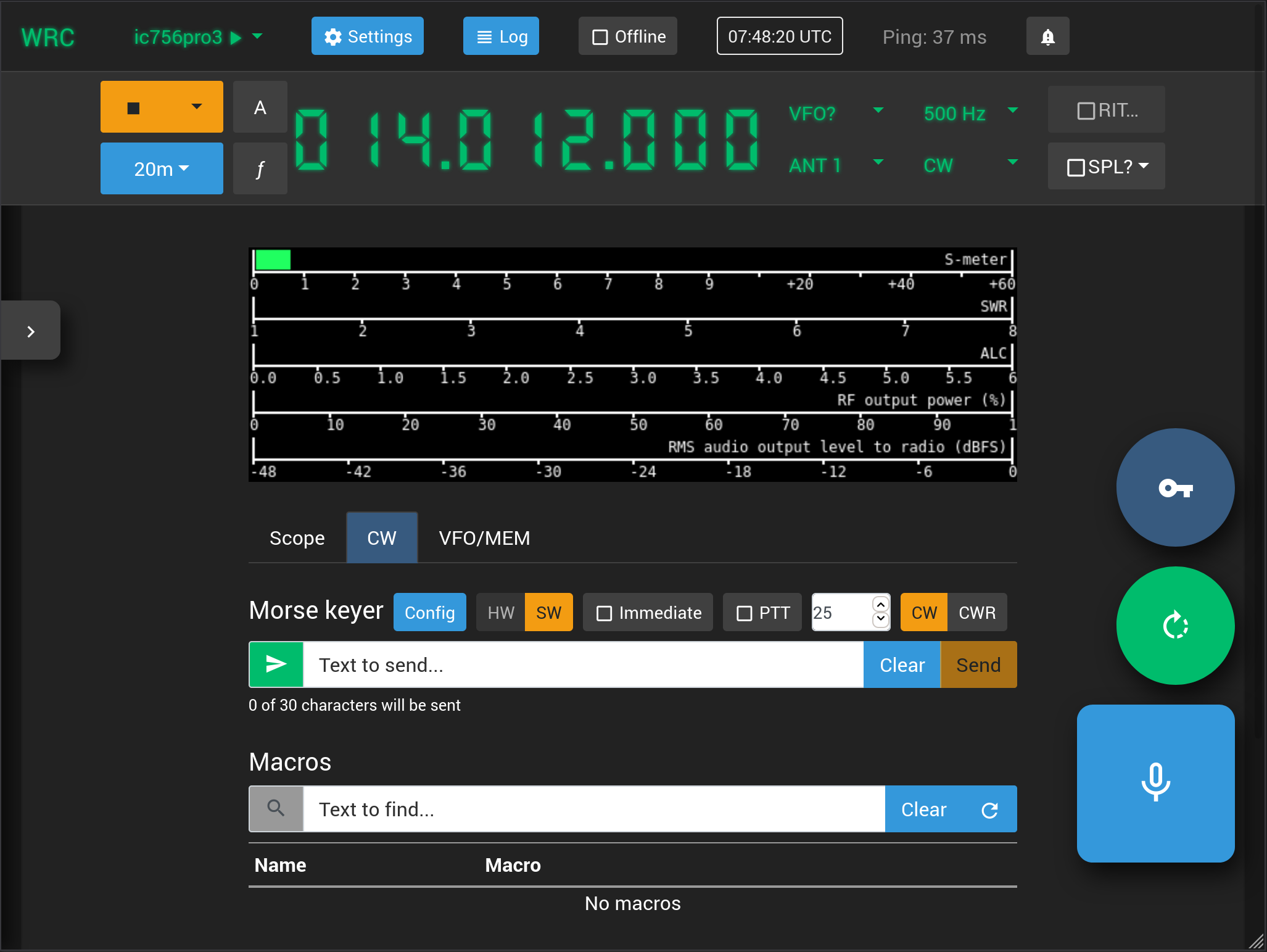Click the Morse keyer Config button

(x=429, y=613)
